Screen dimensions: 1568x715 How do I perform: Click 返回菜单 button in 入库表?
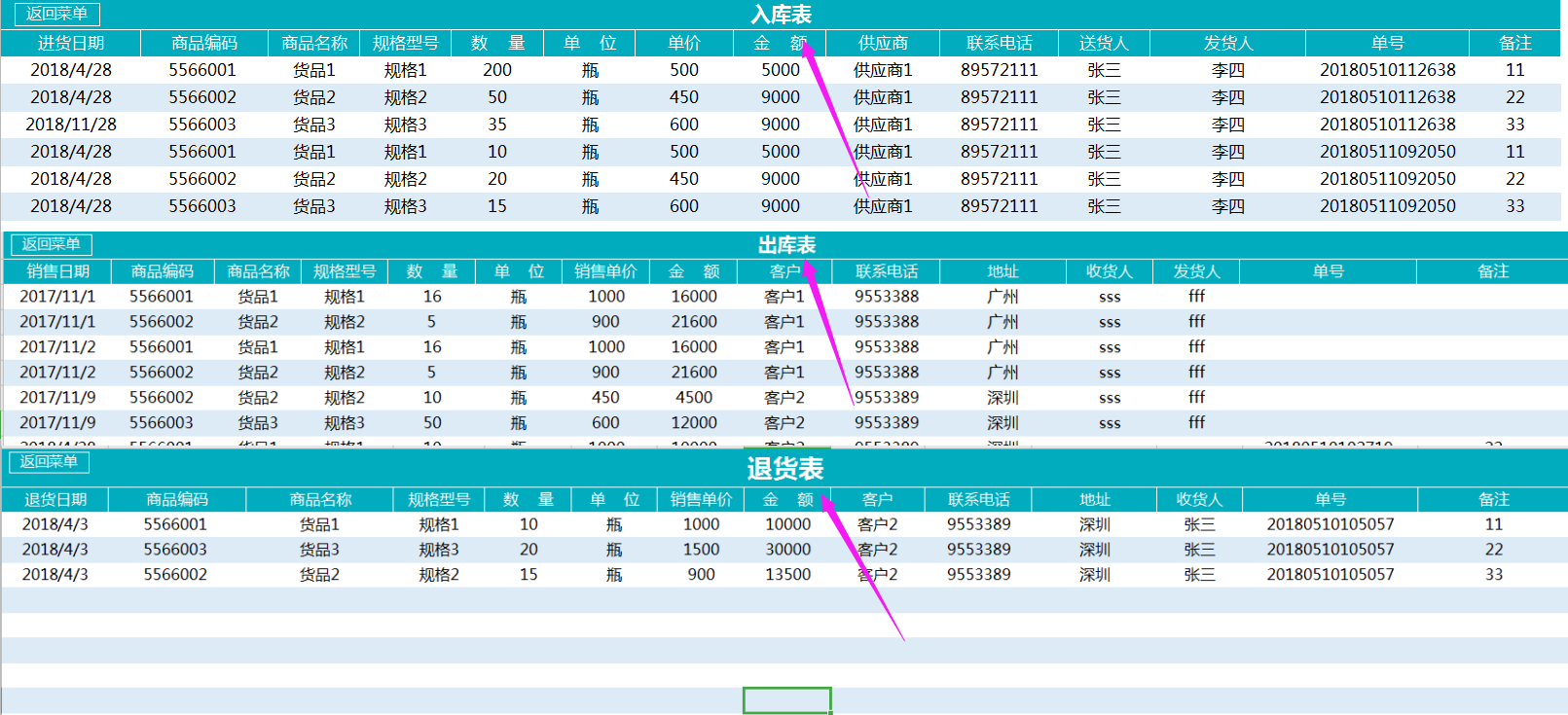click(56, 14)
